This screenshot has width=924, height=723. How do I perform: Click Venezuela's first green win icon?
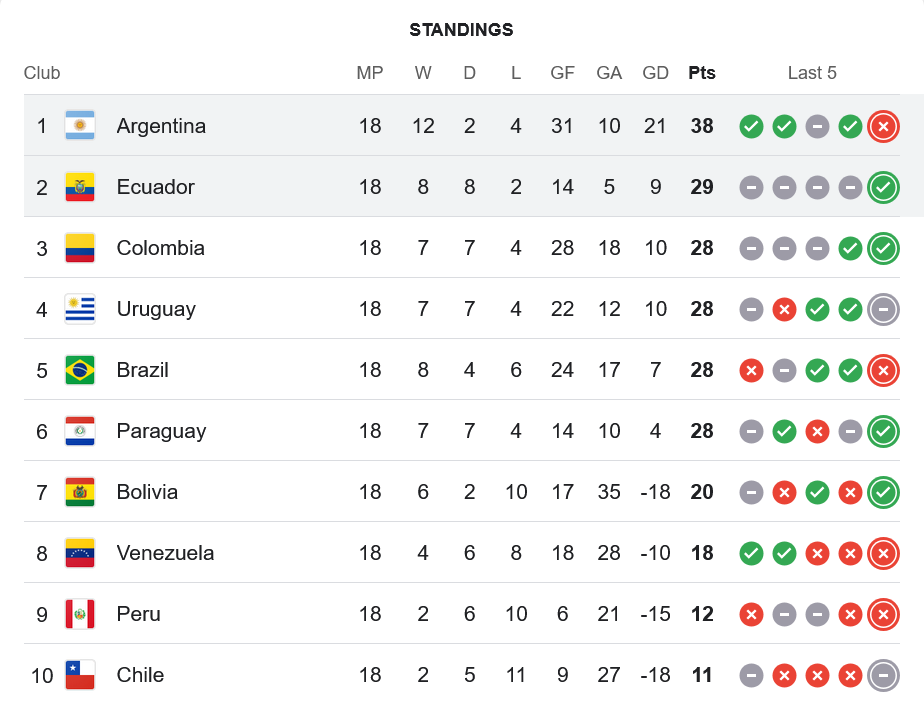coord(751,553)
